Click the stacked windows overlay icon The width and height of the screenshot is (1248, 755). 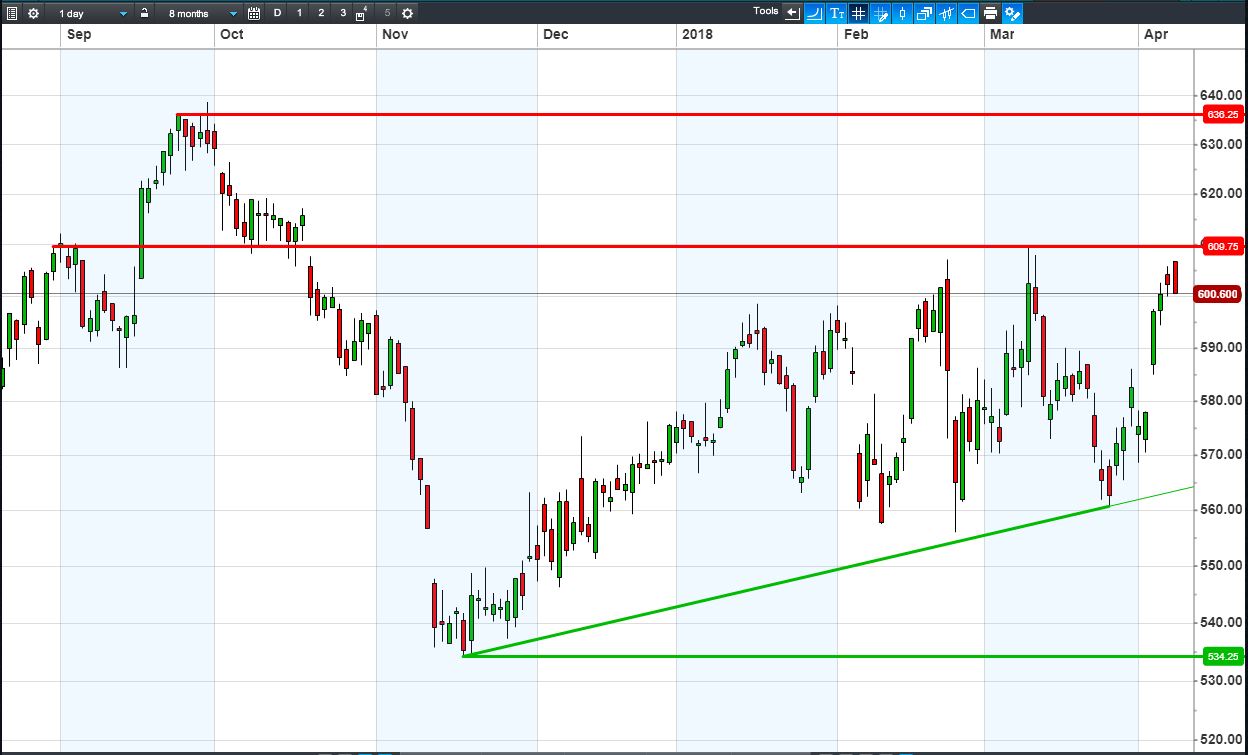924,13
